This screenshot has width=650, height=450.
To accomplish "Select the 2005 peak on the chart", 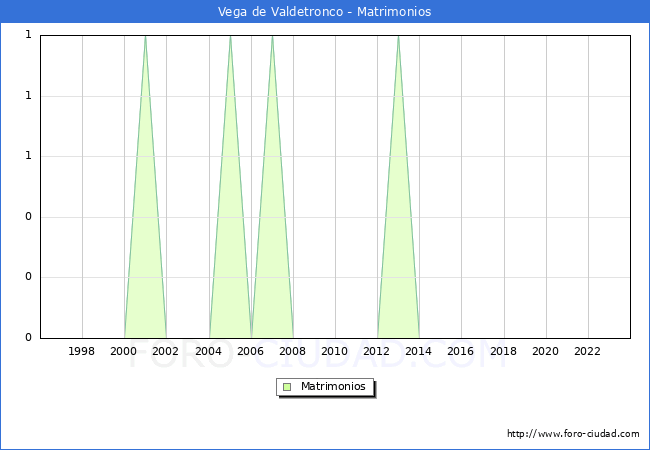I will pos(230,38).
